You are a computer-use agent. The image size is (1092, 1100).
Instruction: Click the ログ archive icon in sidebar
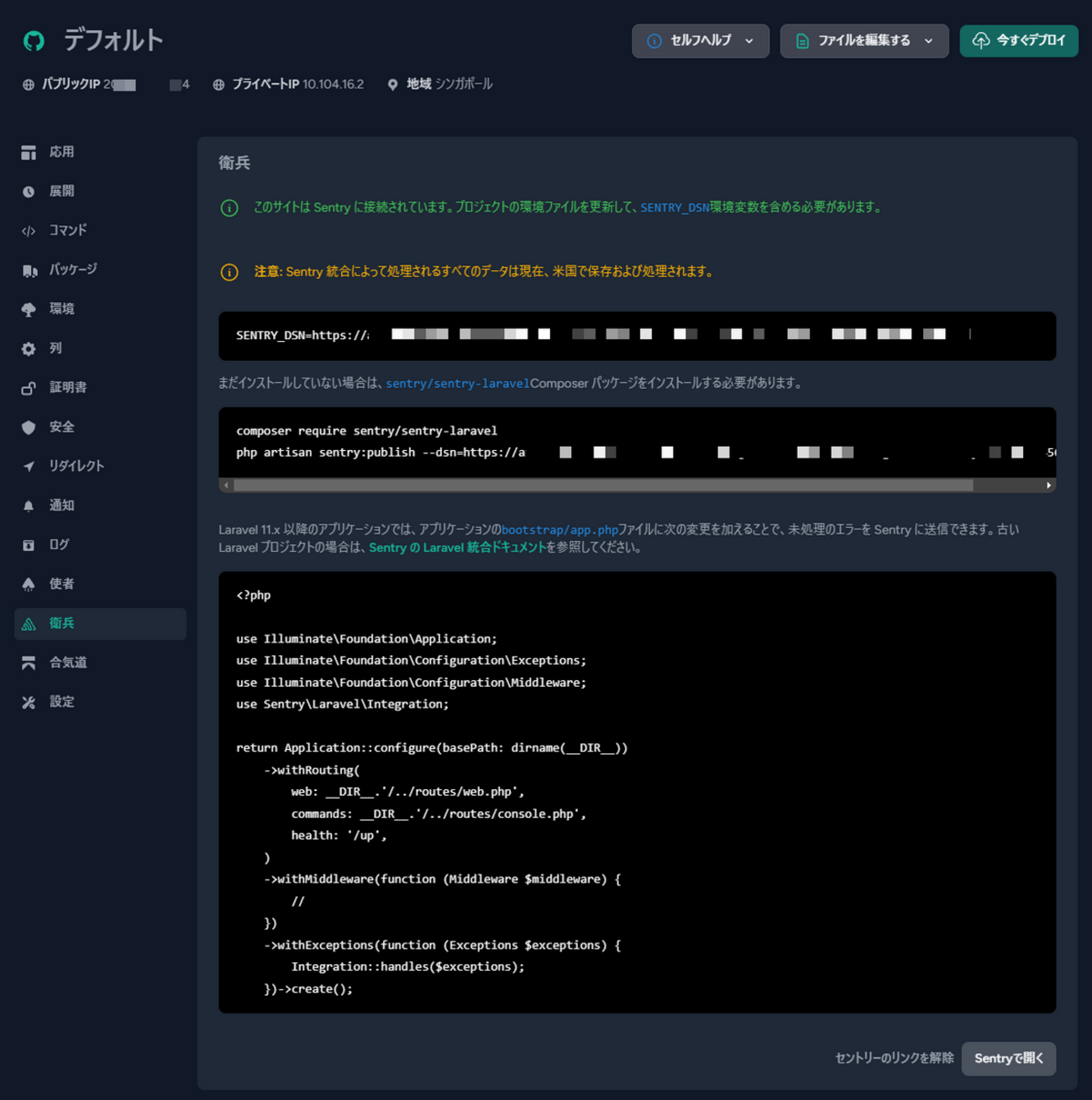pos(29,545)
